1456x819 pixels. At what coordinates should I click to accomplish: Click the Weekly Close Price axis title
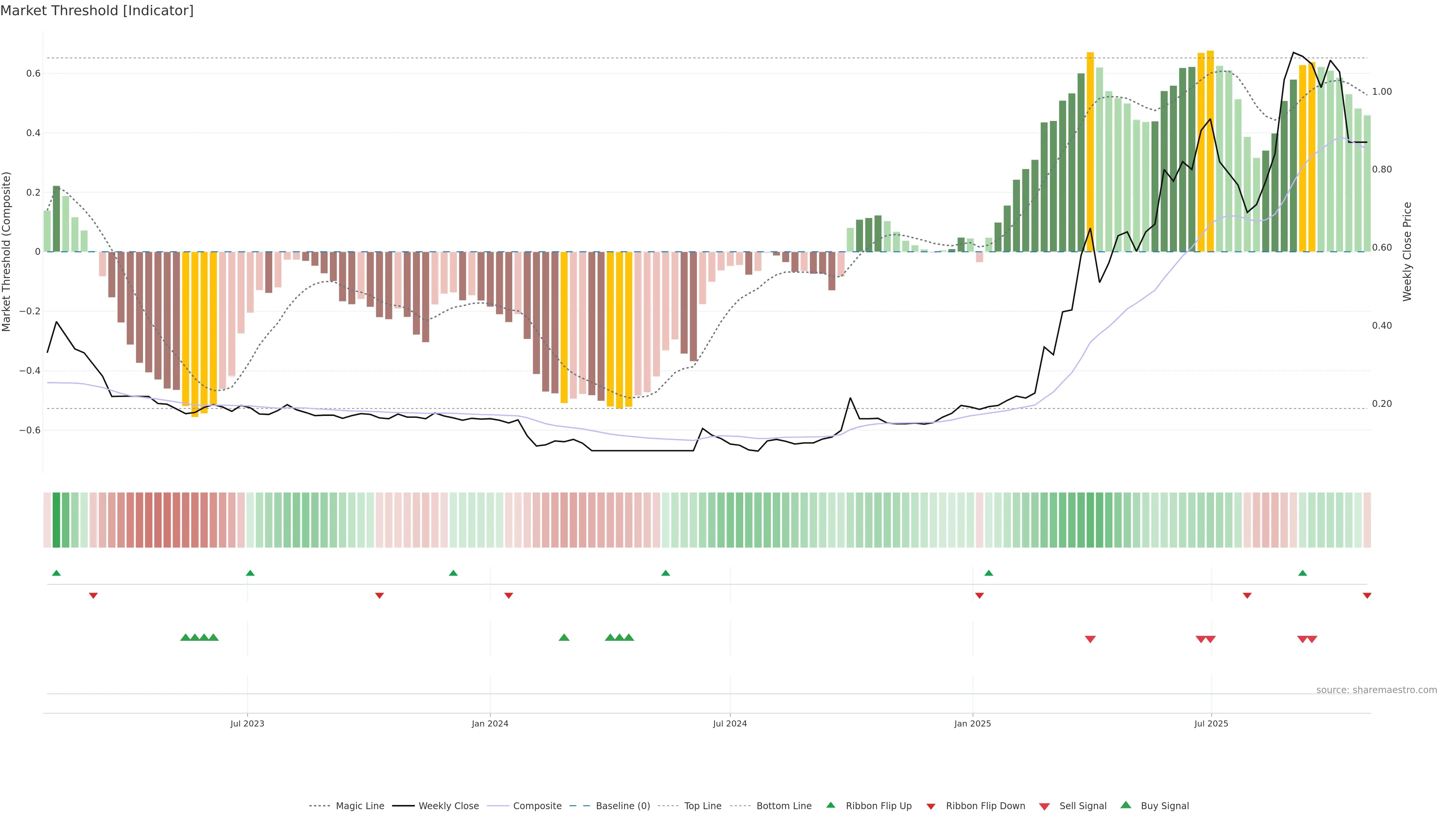pyautogui.click(x=1407, y=251)
